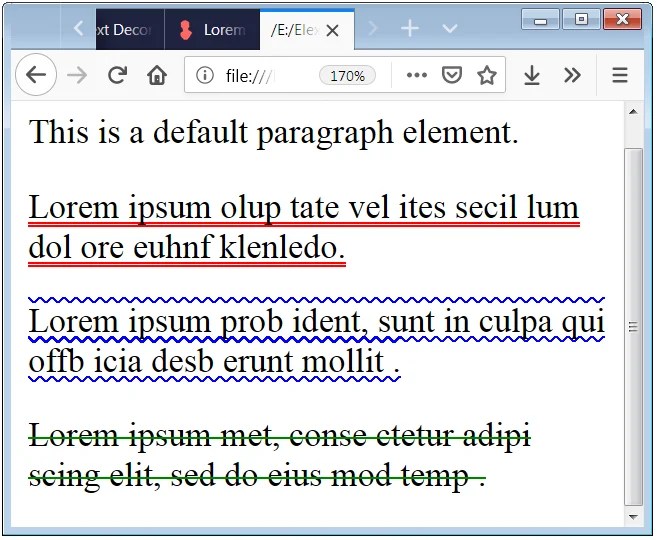This screenshot has height=540, width=657.
Task: Go back to the previous page
Action: [36, 75]
